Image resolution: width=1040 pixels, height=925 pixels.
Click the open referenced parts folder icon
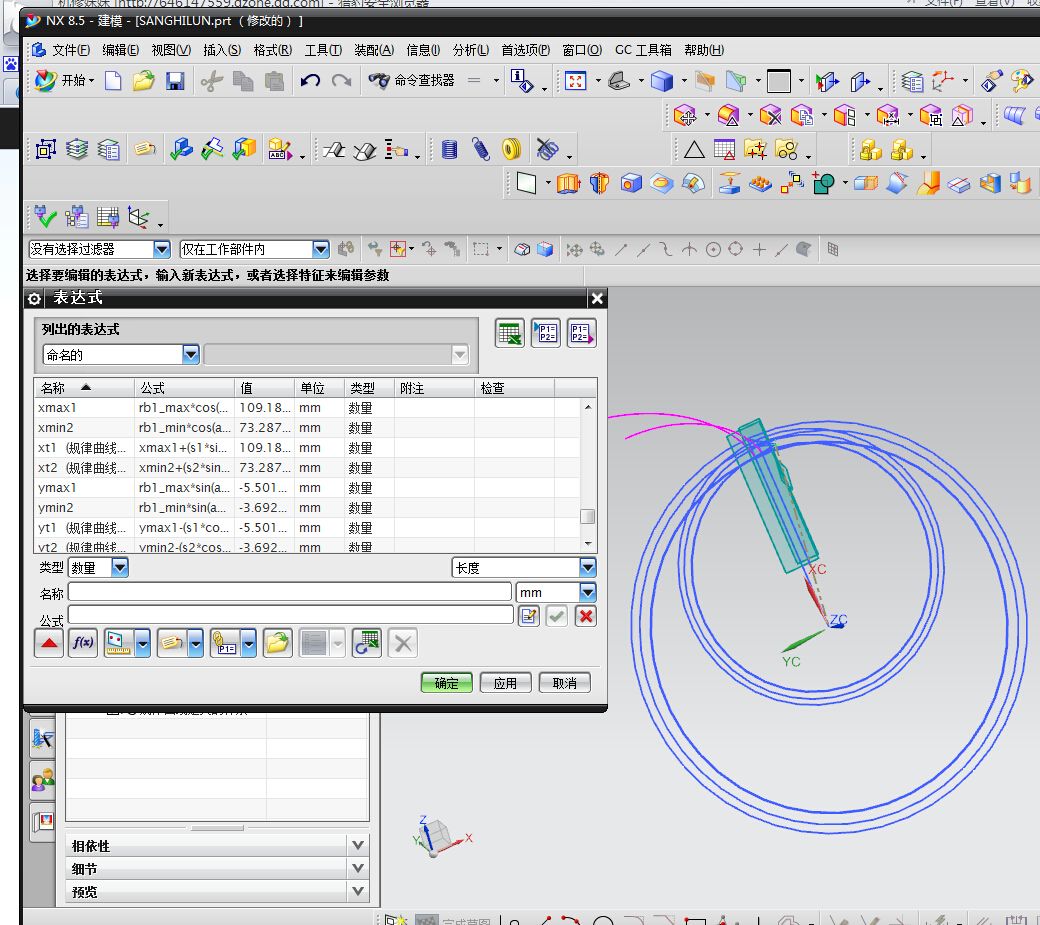pyautogui.click(x=277, y=643)
